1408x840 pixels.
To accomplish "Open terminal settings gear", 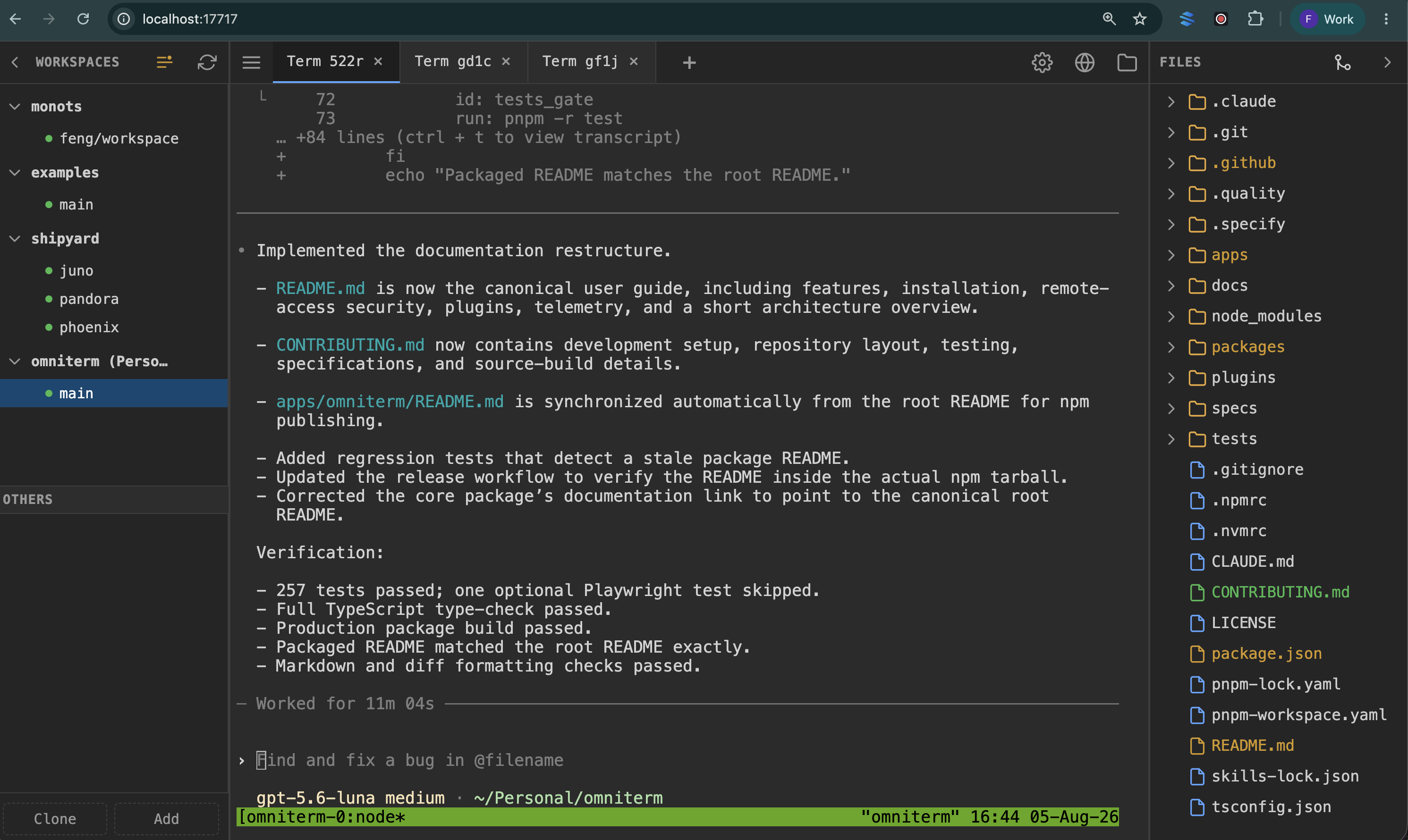I will (x=1042, y=62).
